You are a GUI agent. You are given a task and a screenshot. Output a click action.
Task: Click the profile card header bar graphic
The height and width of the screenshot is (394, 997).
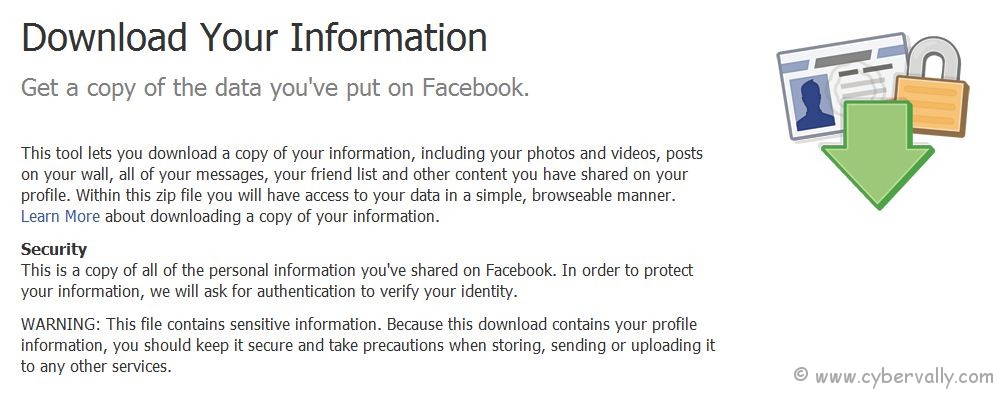843,55
